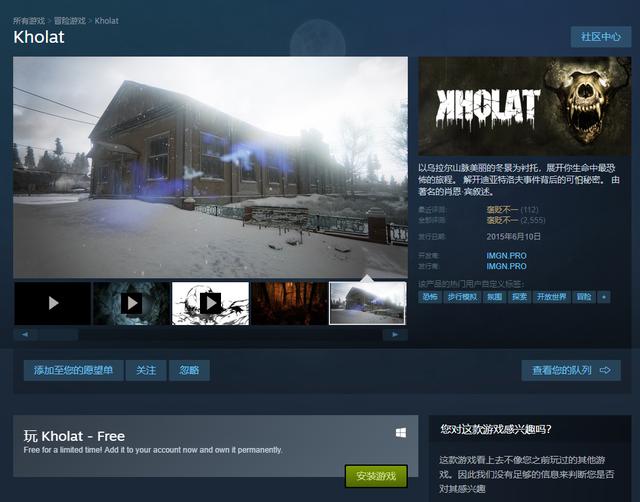Click the thumbnail strip scrollbar handle

pyautogui.click(x=58, y=335)
